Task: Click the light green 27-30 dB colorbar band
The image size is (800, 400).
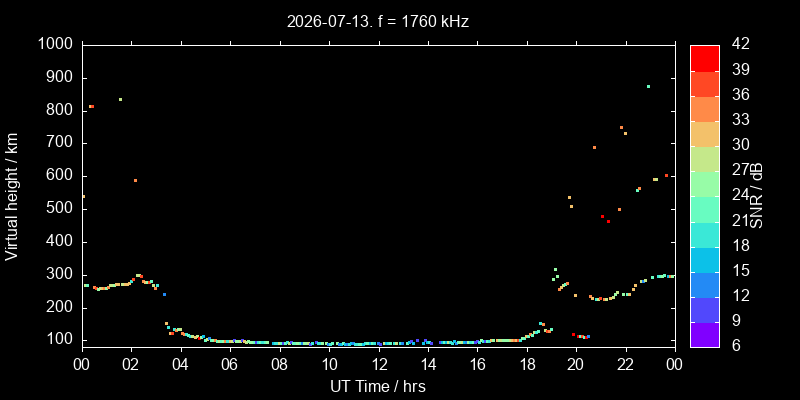Action: click(x=705, y=159)
